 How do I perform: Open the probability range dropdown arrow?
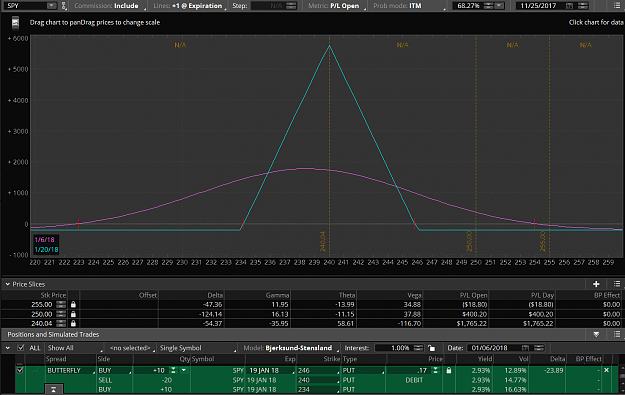point(499,6)
